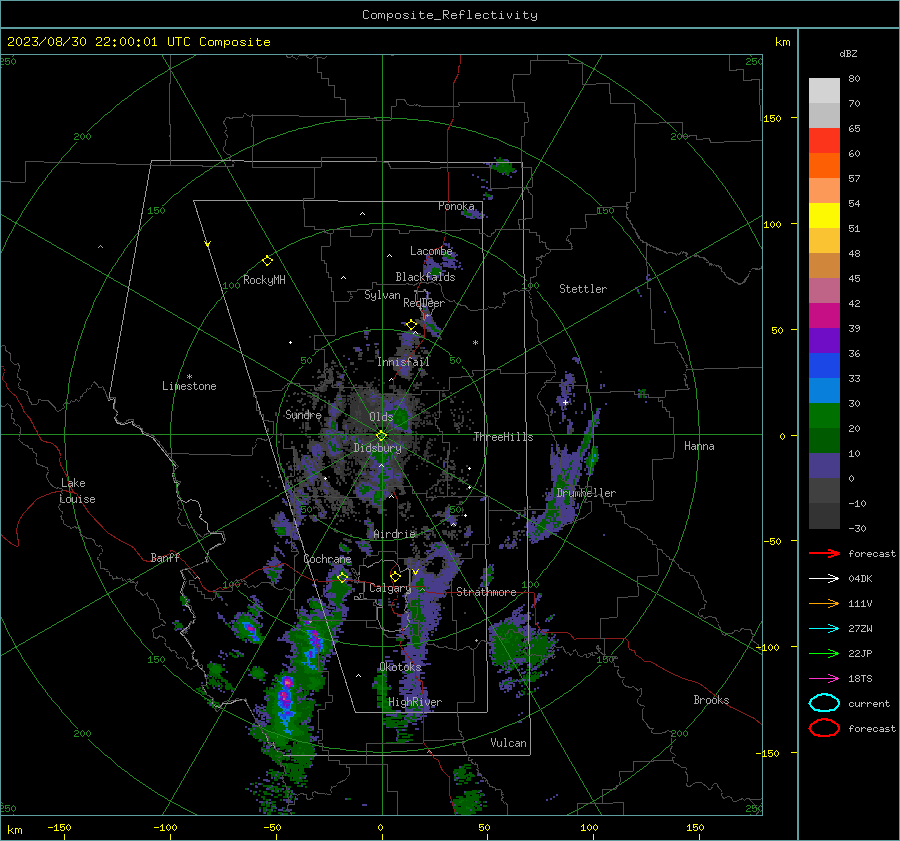Viewport: 900px width, 841px height.
Task: Click the asterisk marker above Limestone label
Action: tap(189, 377)
